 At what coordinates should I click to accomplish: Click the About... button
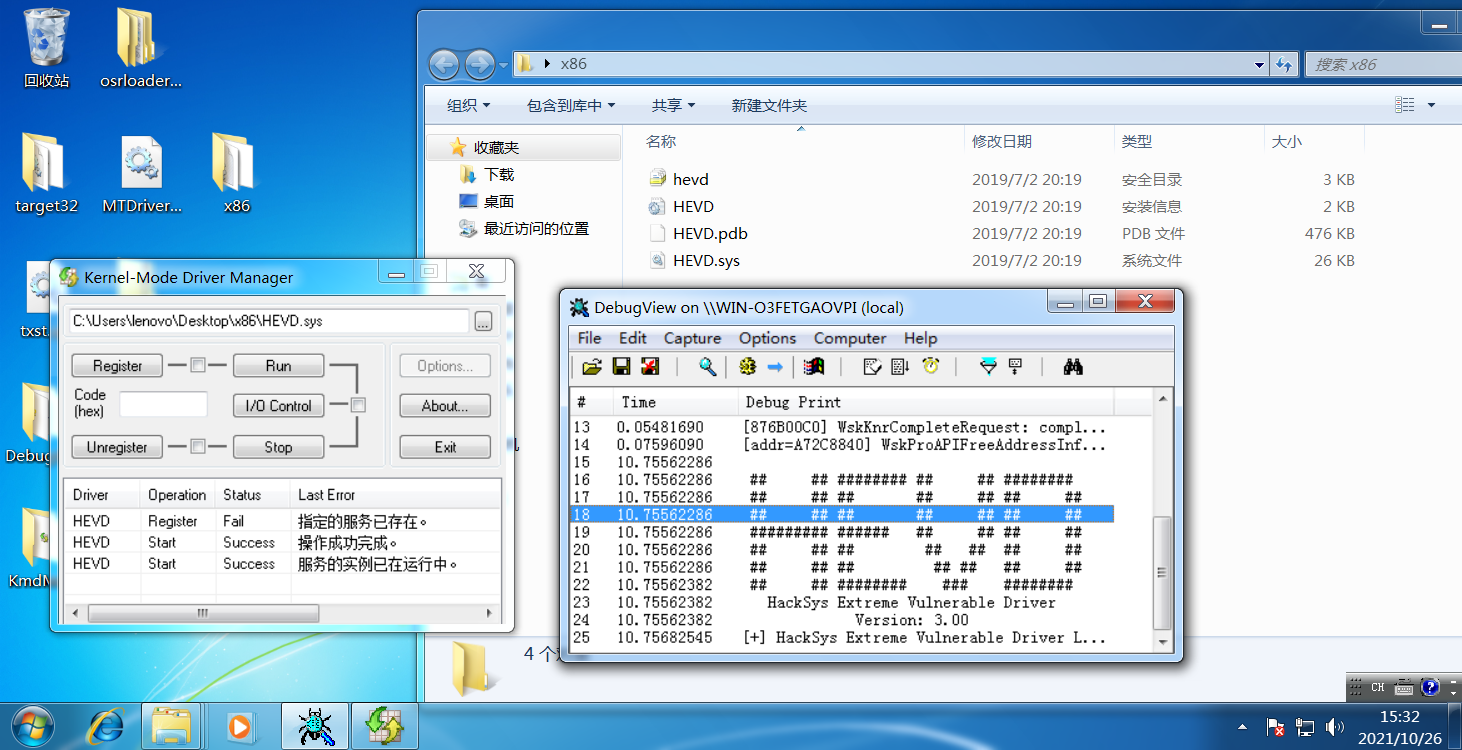click(x=445, y=406)
